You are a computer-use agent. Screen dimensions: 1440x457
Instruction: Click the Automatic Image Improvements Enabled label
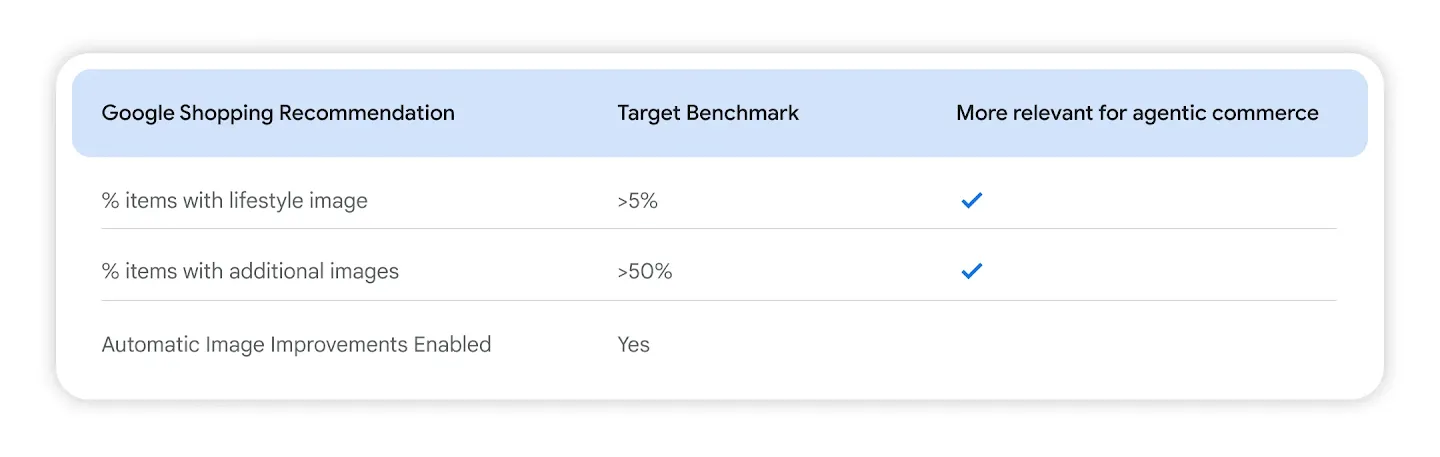pyautogui.click(x=297, y=345)
